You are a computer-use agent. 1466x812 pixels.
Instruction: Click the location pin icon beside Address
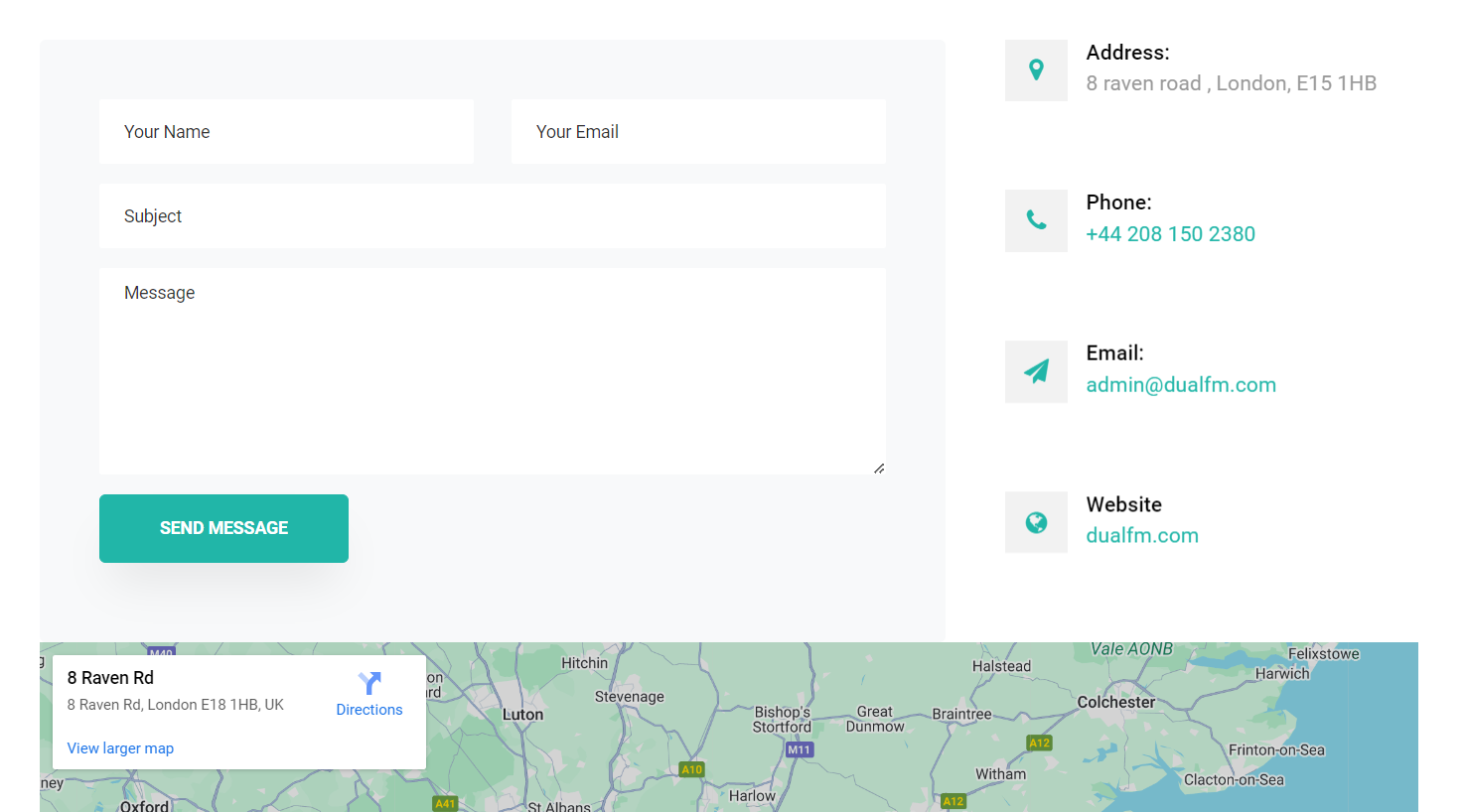click(x=1036, y=69)
